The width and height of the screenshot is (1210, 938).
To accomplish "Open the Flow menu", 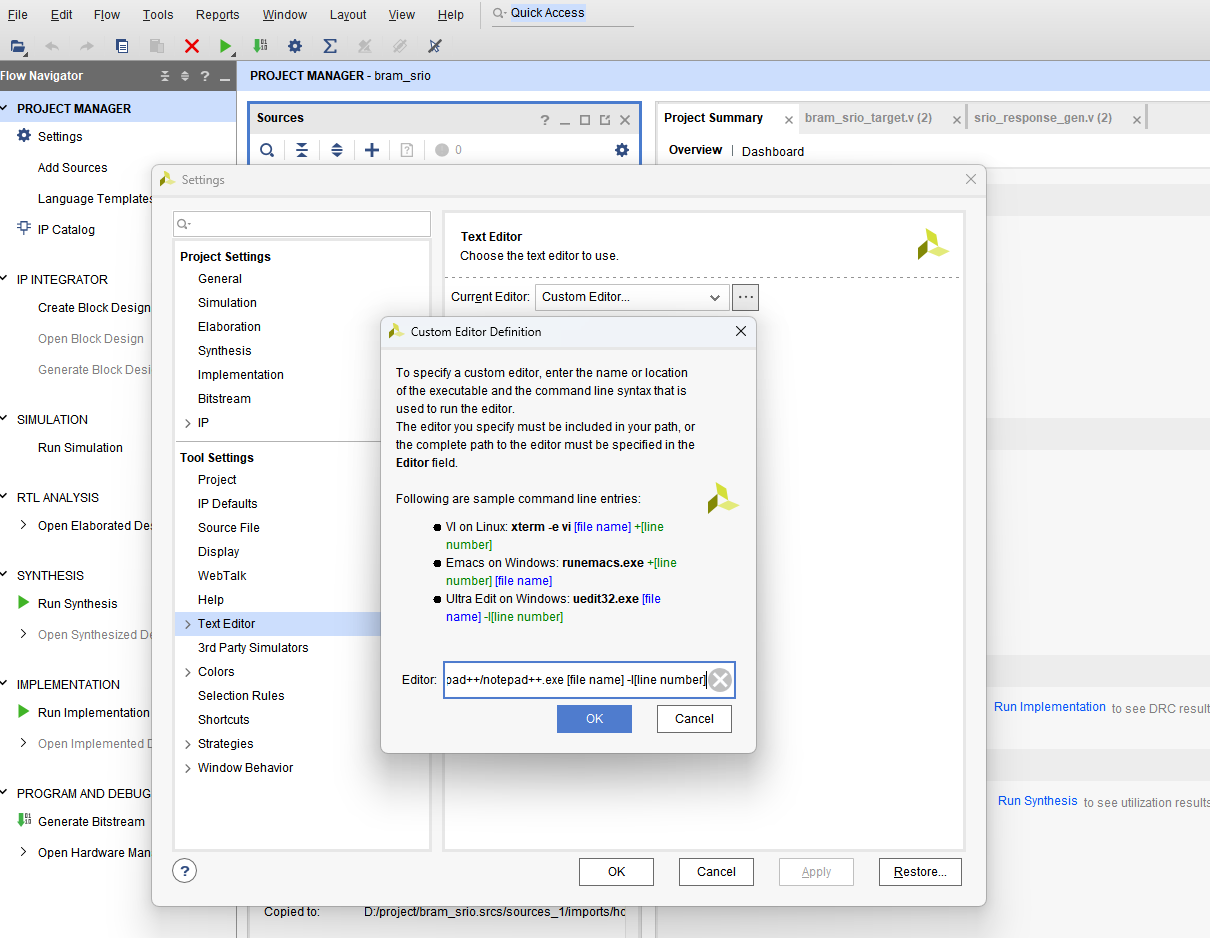I will 107,15.
